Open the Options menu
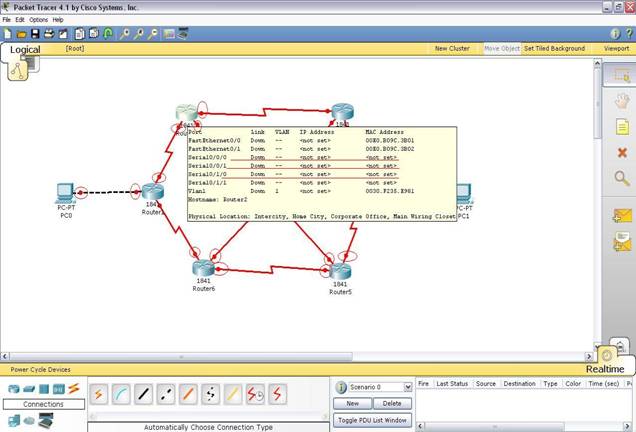Viewport: 636px width, 432px height. pos(38,19)
